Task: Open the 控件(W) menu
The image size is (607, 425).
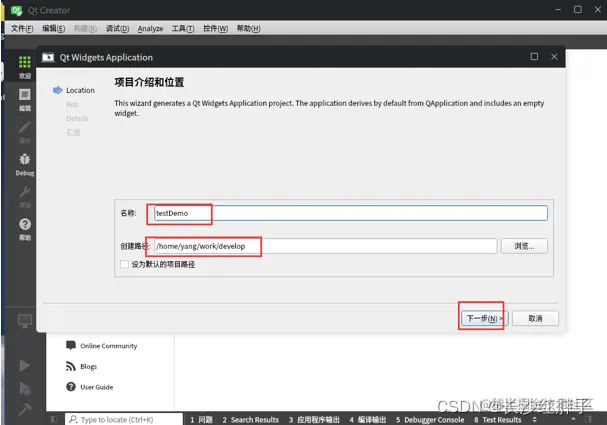Action: coord(215,29)
